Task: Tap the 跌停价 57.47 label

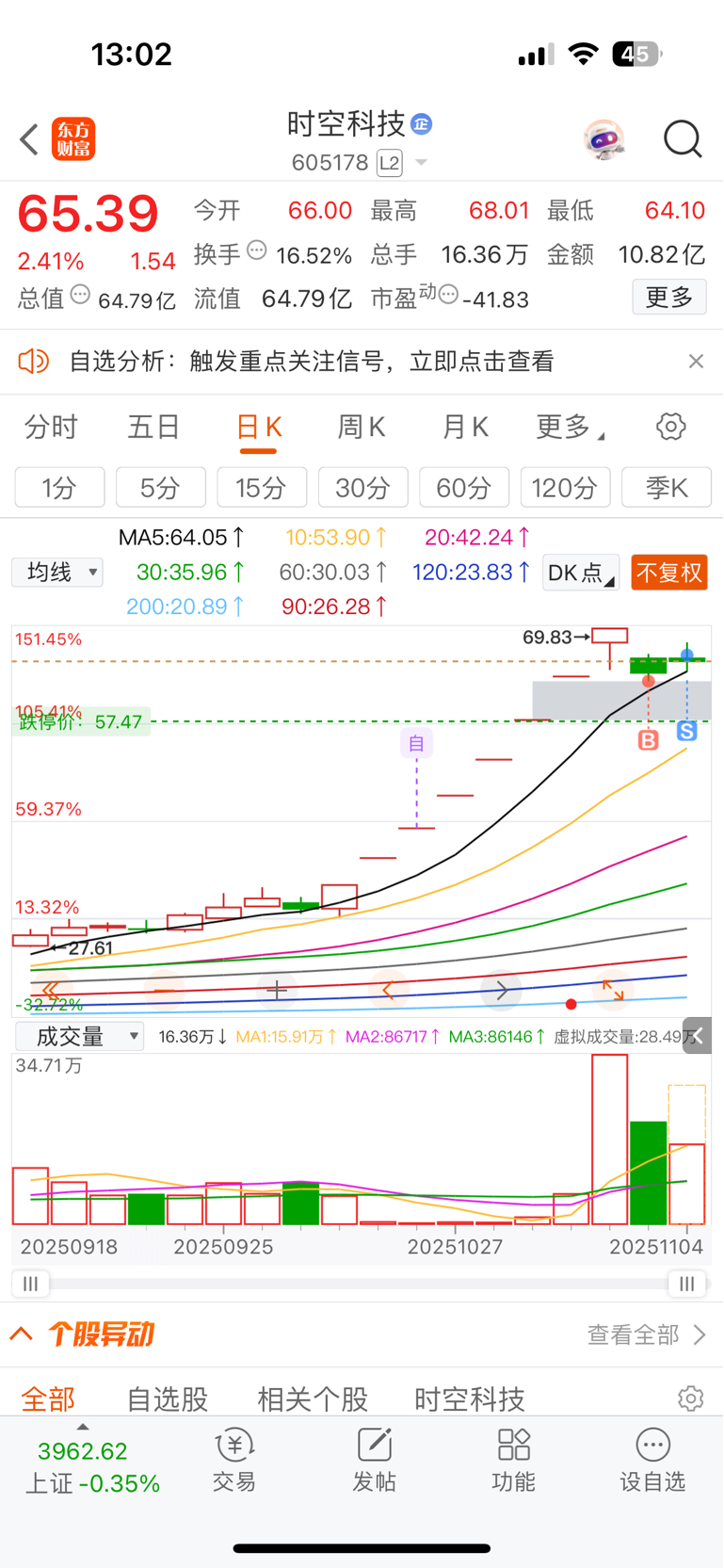Action: tap(82, 722)
